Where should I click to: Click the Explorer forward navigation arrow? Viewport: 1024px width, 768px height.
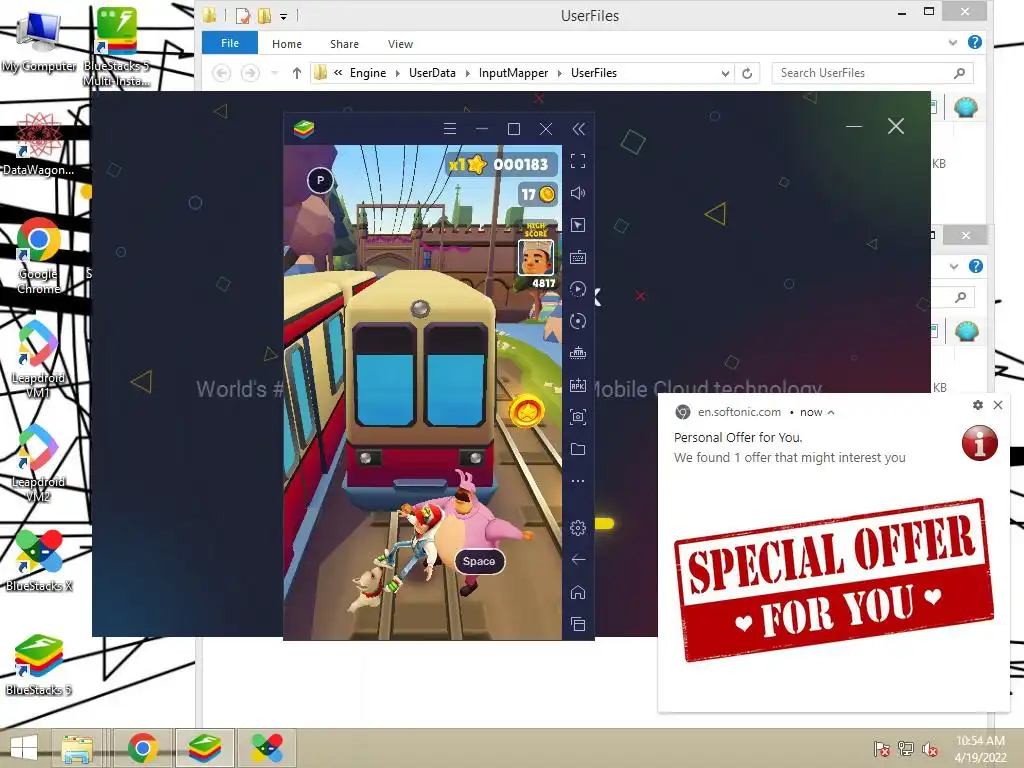point(250,73)
